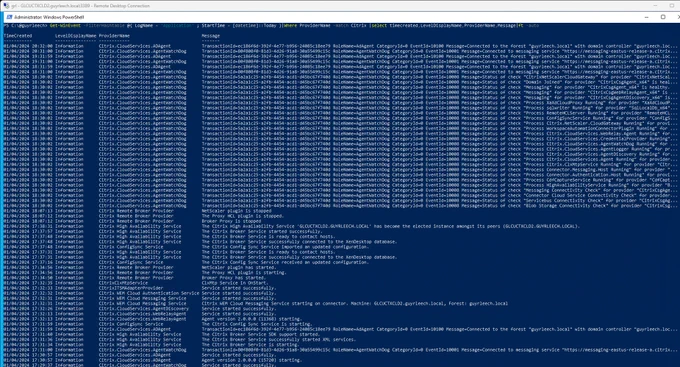Image resolution: width=680 pixels, height=367 pixels.
Task: Click the Remote Desktop Connection title bar icon
Action: 6,6
